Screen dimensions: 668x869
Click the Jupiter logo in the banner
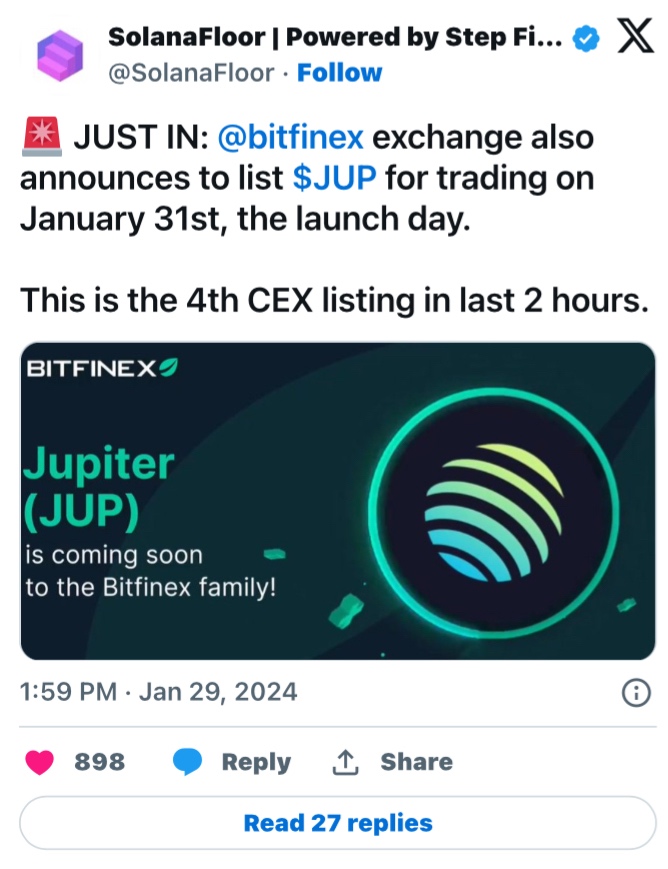(493, 513)
